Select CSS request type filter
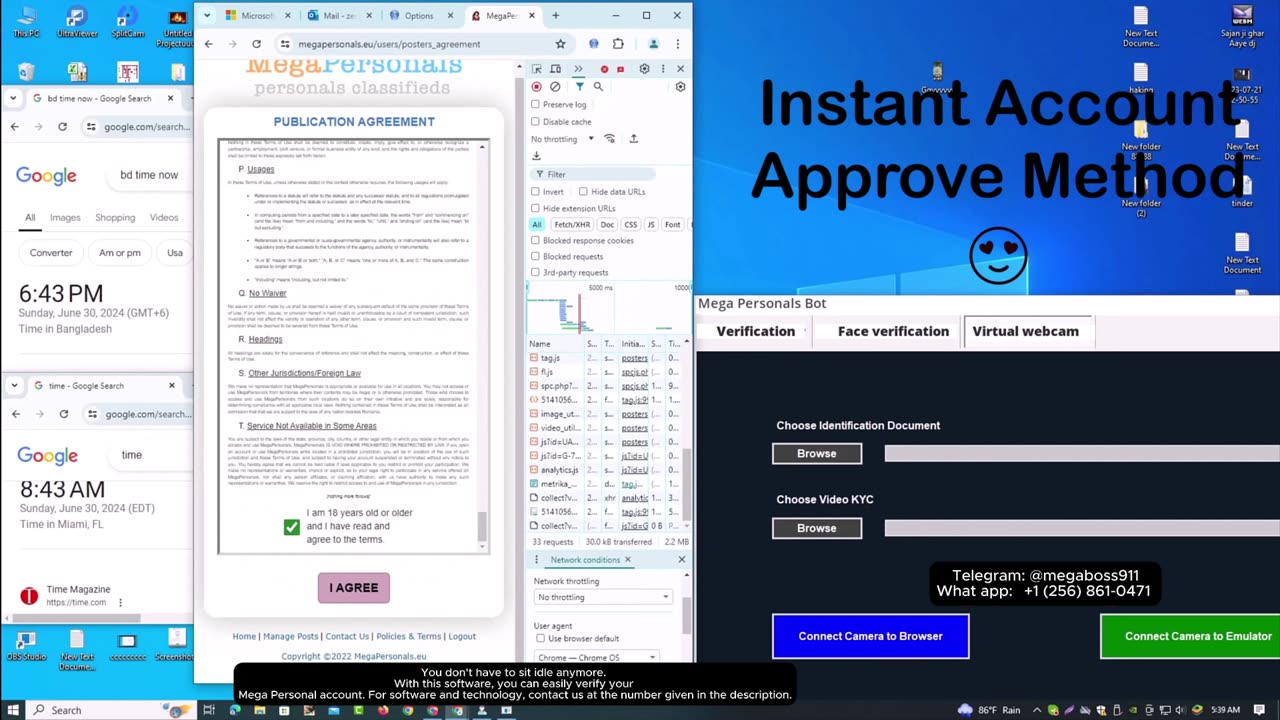1280x720 pixels. point(631,225)
